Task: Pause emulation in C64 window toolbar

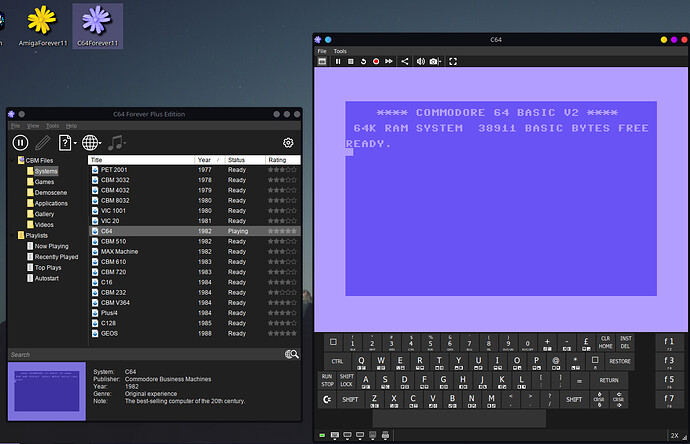Action: pyautogui.click(x=338, y=62)
